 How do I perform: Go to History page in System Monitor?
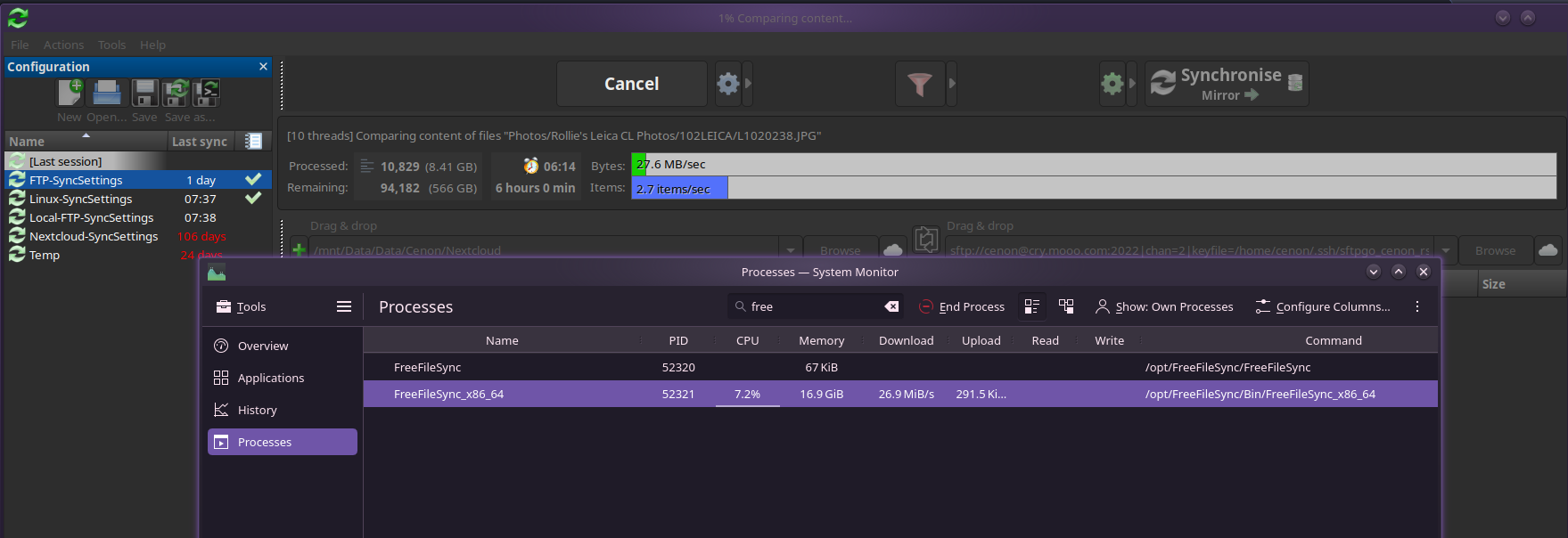pos(283,410)
